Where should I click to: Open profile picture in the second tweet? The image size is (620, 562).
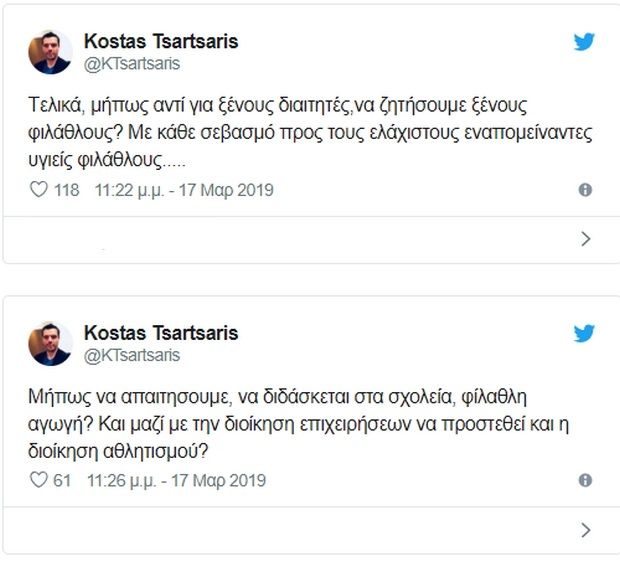[50, 342]
